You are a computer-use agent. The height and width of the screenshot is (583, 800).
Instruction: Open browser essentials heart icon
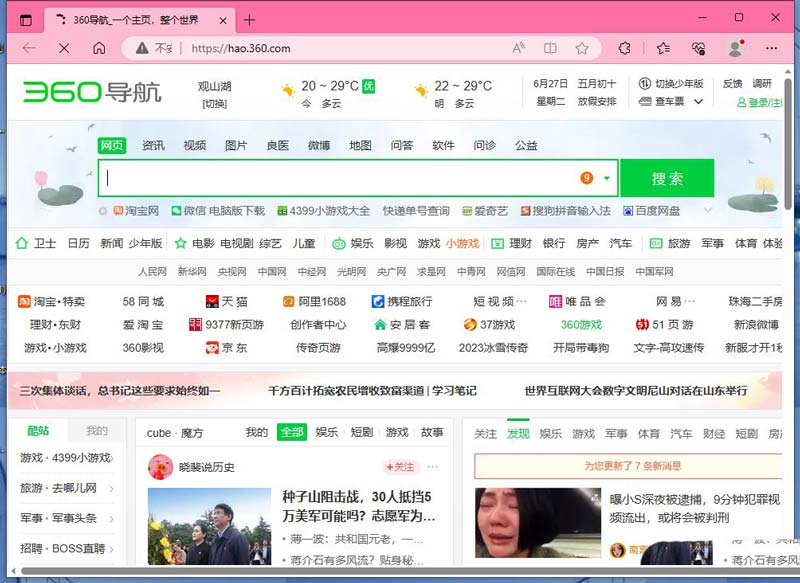click(x=698, y=48)
